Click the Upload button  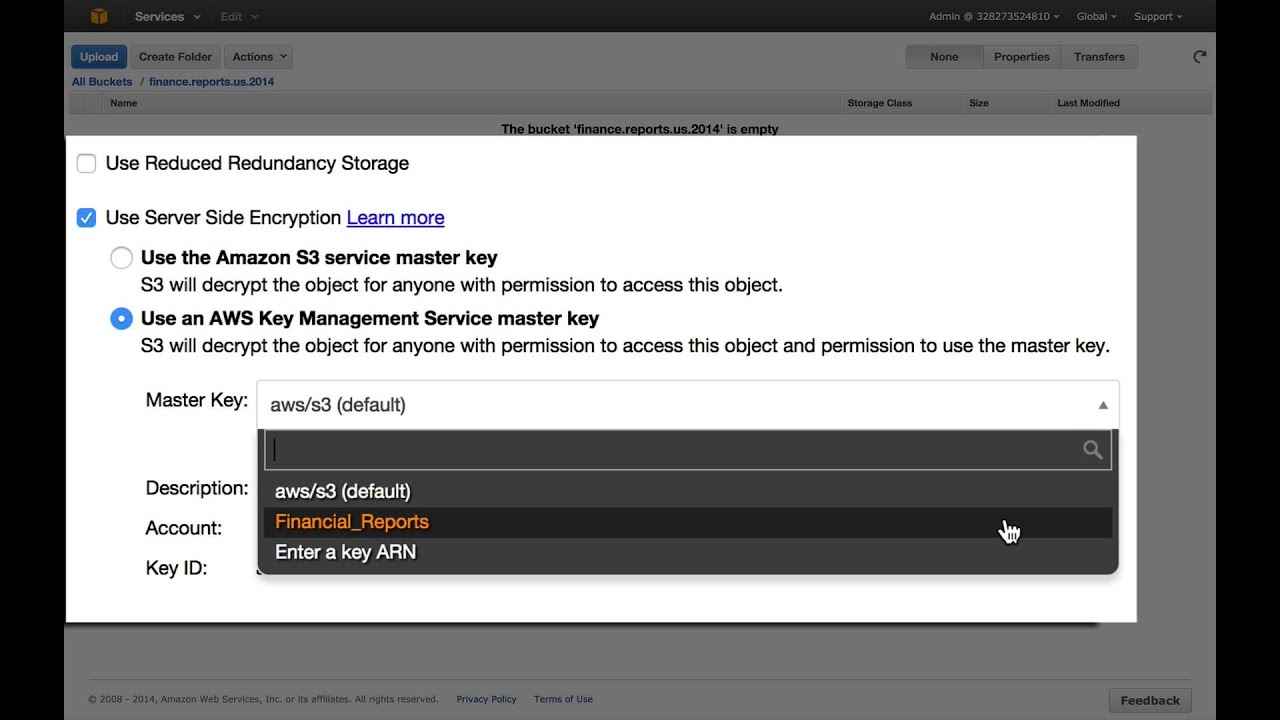coord(98,56)
